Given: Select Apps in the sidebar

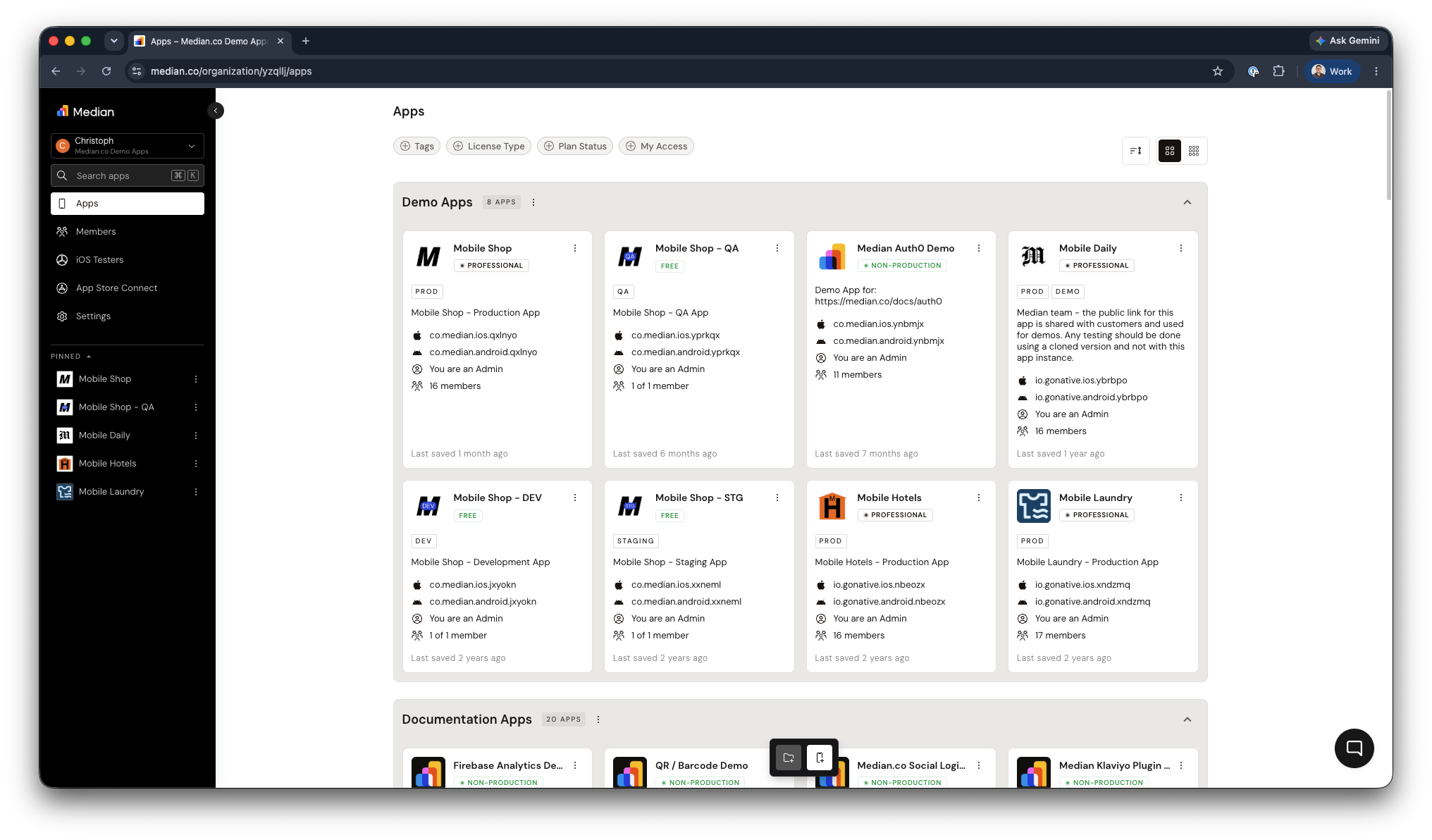Looking at the screenshot, I should 128,204.
